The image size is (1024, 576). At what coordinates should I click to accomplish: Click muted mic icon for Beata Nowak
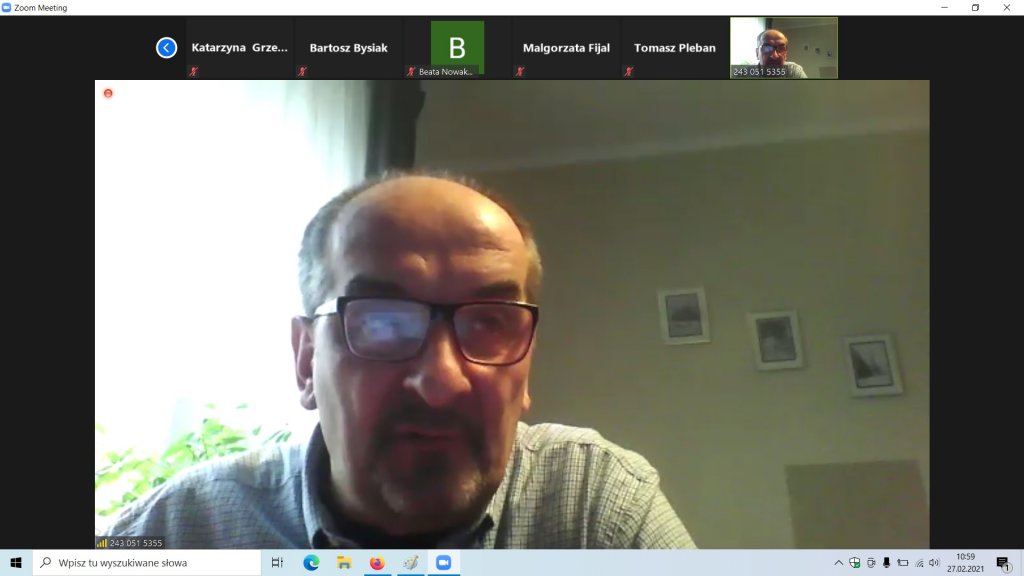click(411, 72)
